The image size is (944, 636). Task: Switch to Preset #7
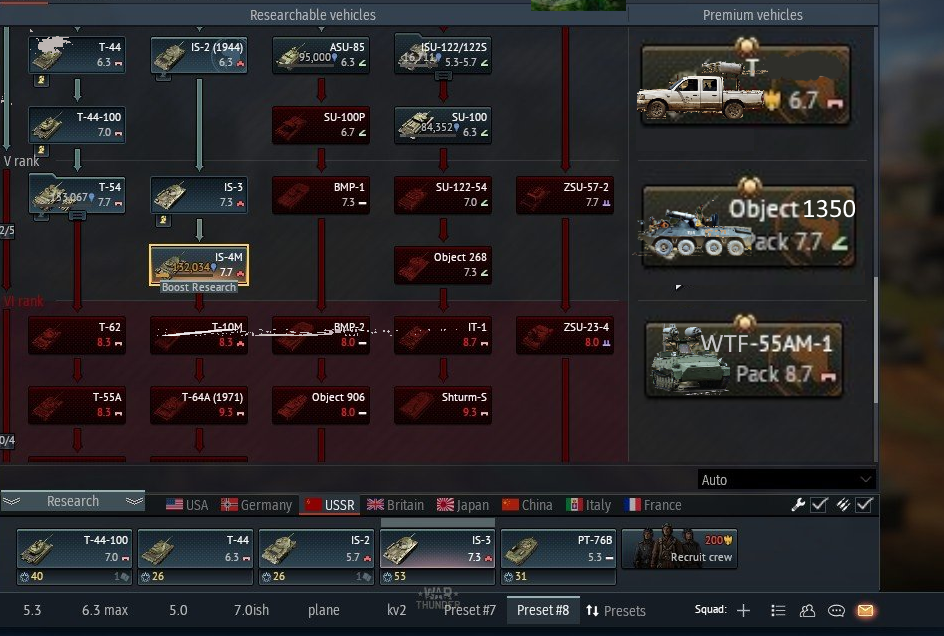pos(470,610)
